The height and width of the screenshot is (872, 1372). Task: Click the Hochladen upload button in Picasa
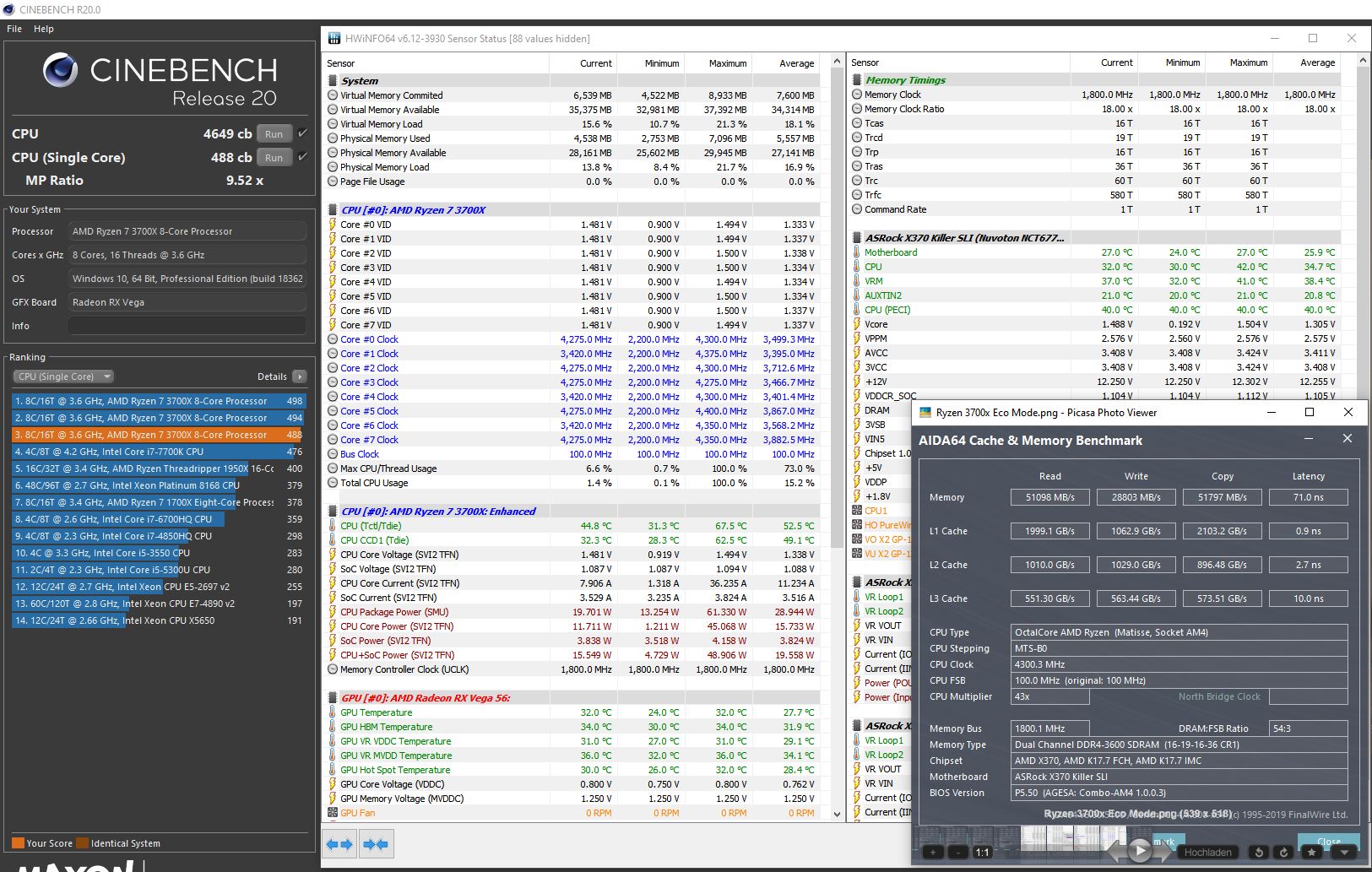(x=1210, y=853)
